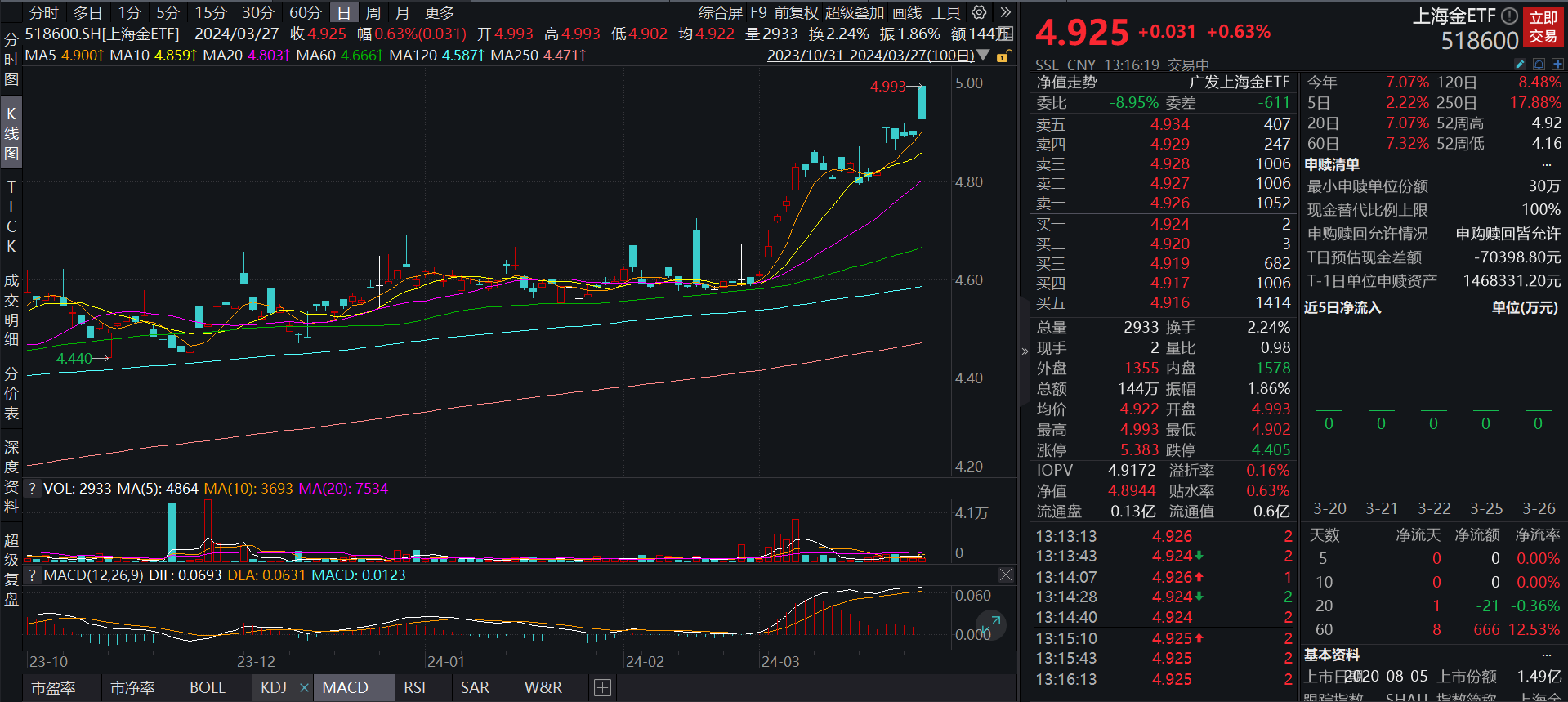Image resolution: width=1568 pixels, height=702 pixels.
Task: Click the 3-20 net inflow bar
Action: pyautogui.click(x=1329, y=411)
